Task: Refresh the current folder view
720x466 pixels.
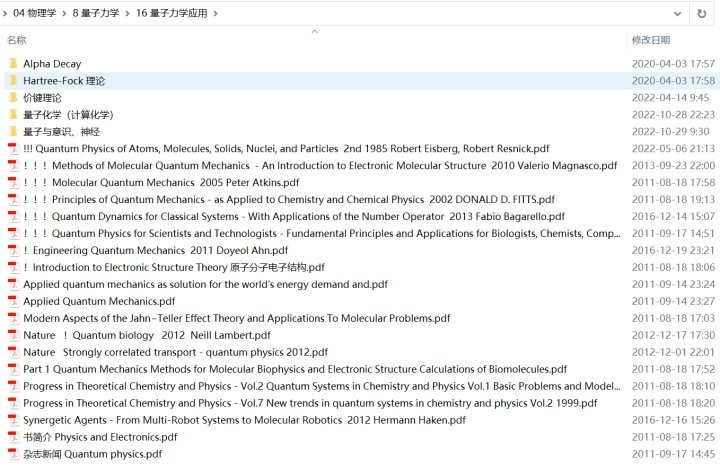Action: 703,13
